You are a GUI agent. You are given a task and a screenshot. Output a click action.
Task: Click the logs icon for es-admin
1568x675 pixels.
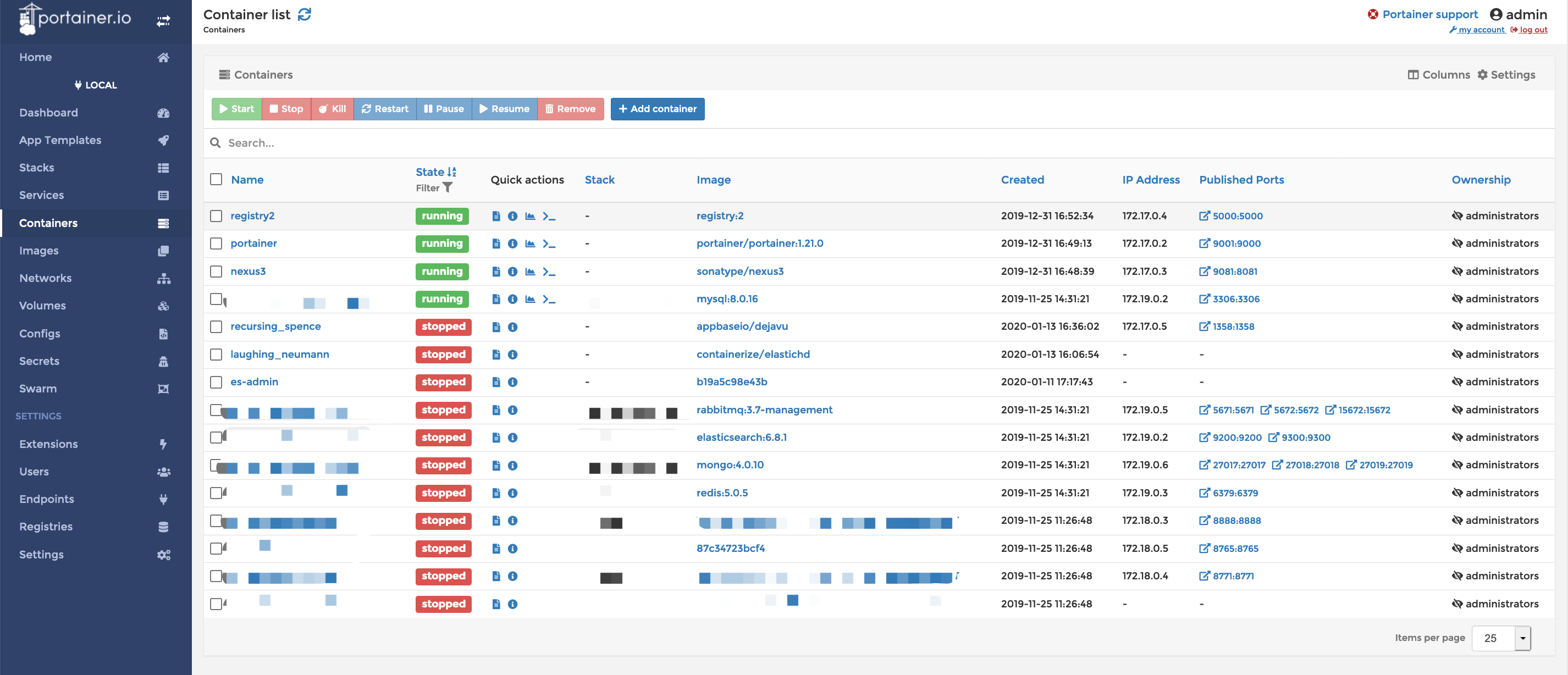[496, 382]
